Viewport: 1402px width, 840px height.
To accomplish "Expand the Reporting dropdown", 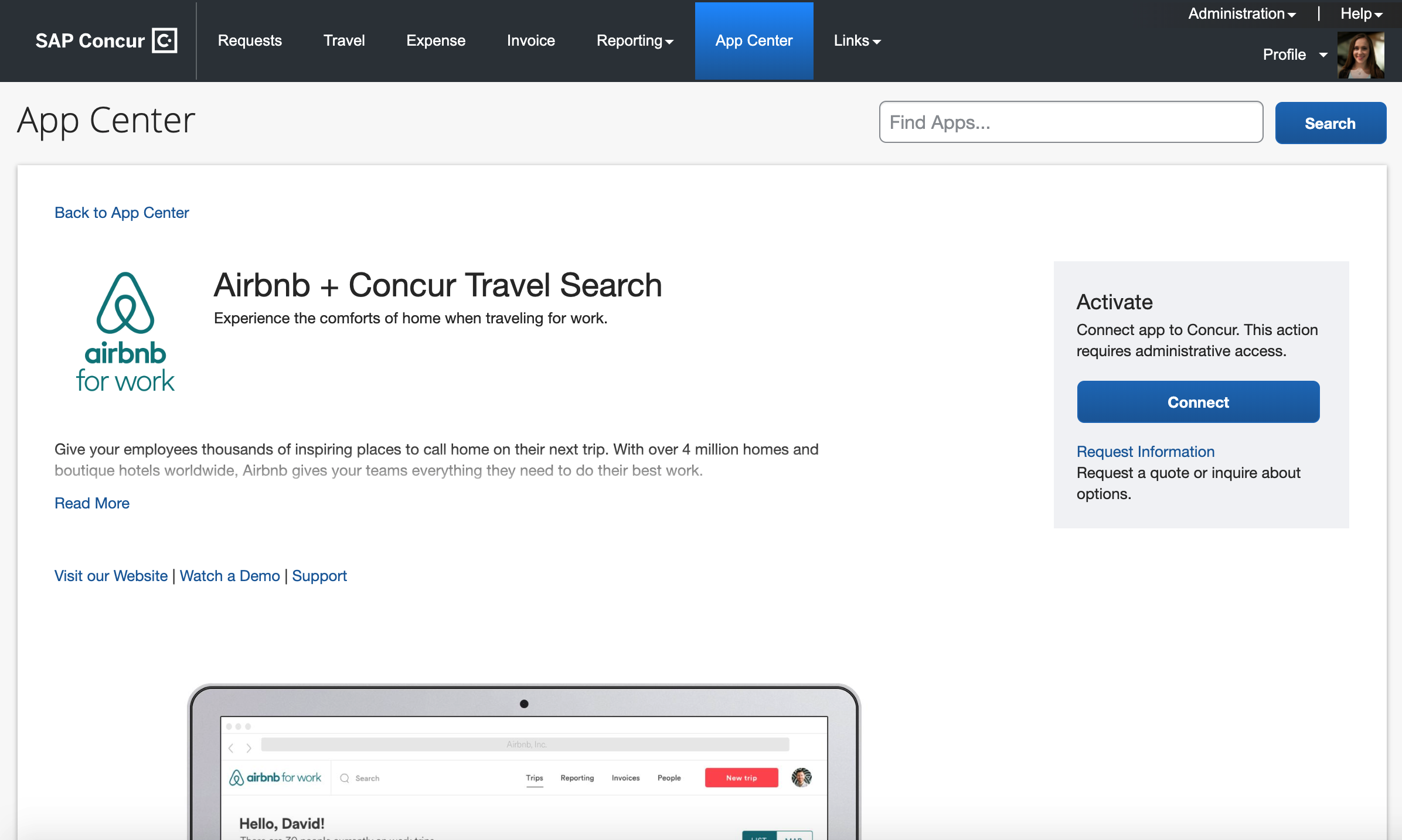I will coord(635,40).
